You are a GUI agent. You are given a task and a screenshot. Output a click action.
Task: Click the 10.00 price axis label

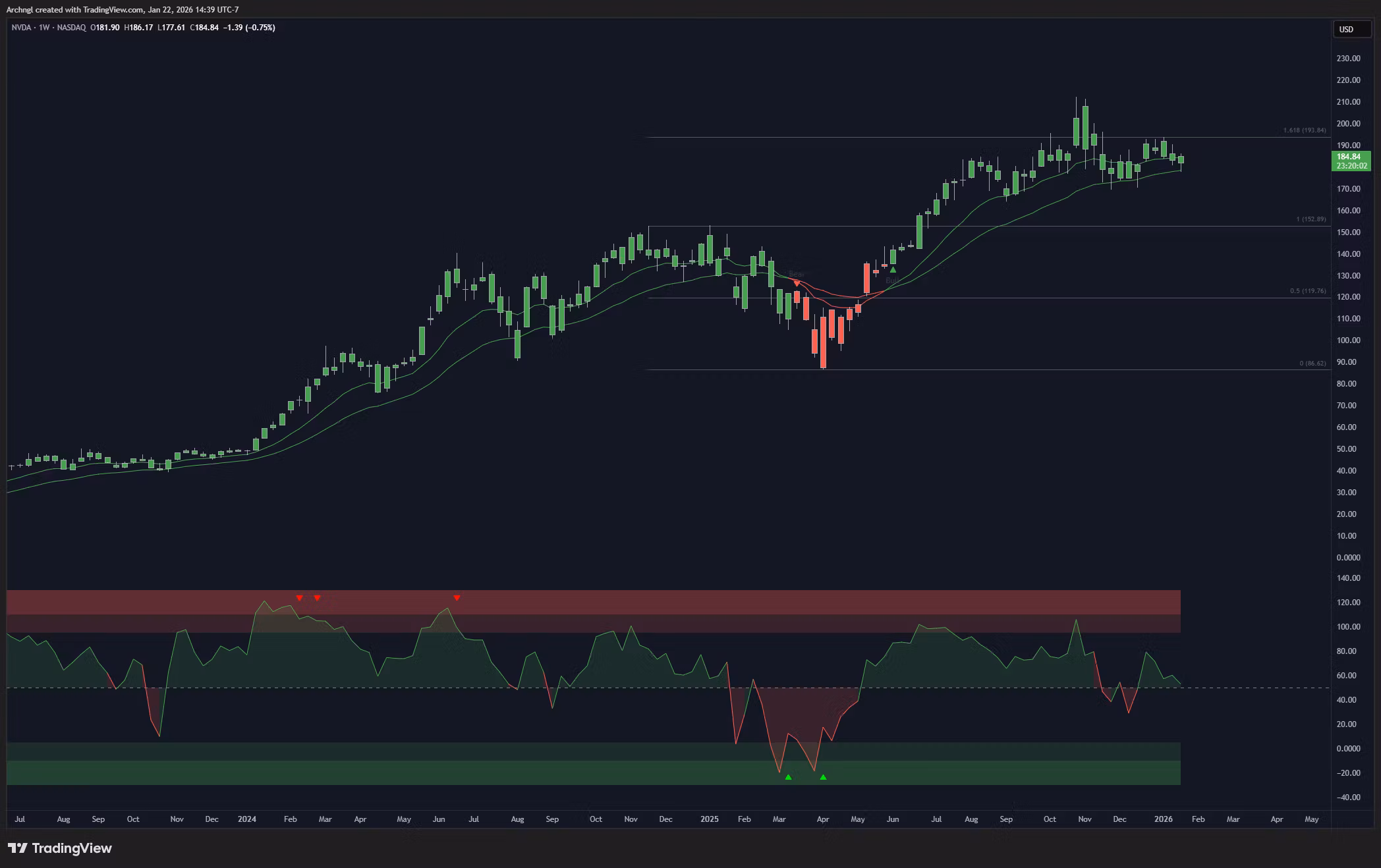pyautogui.click(x=1347, y=536)
